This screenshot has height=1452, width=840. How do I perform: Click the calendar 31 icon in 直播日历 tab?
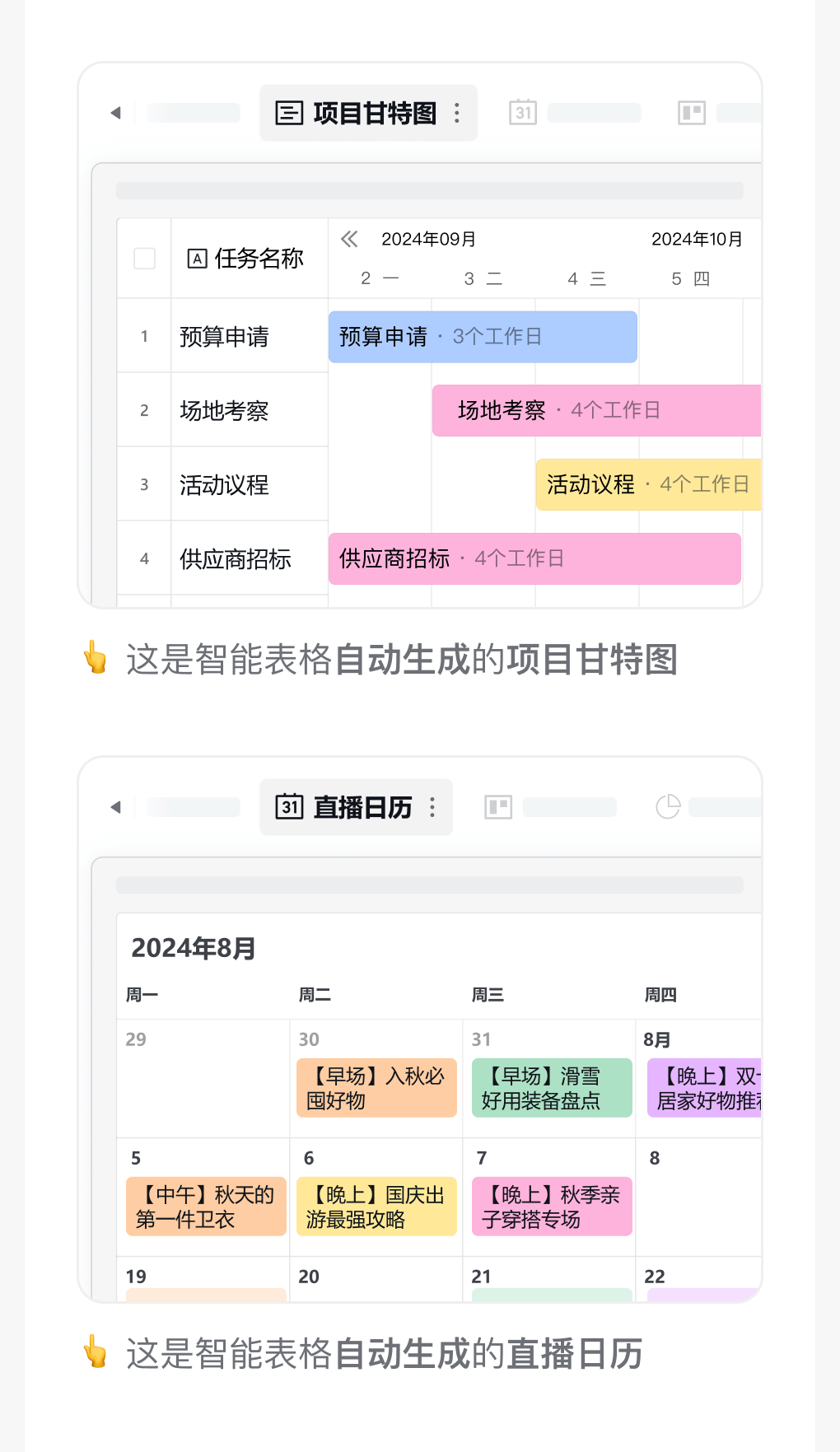point(289,806)
